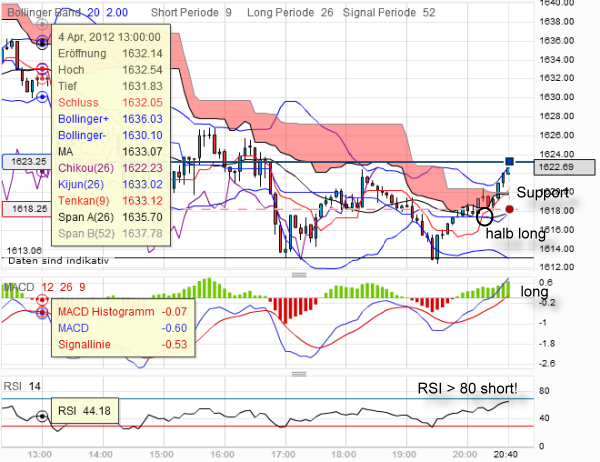600x462 pixels.
Task: Click the black crosshair marker on the RSI line
Action: (42, 416)
